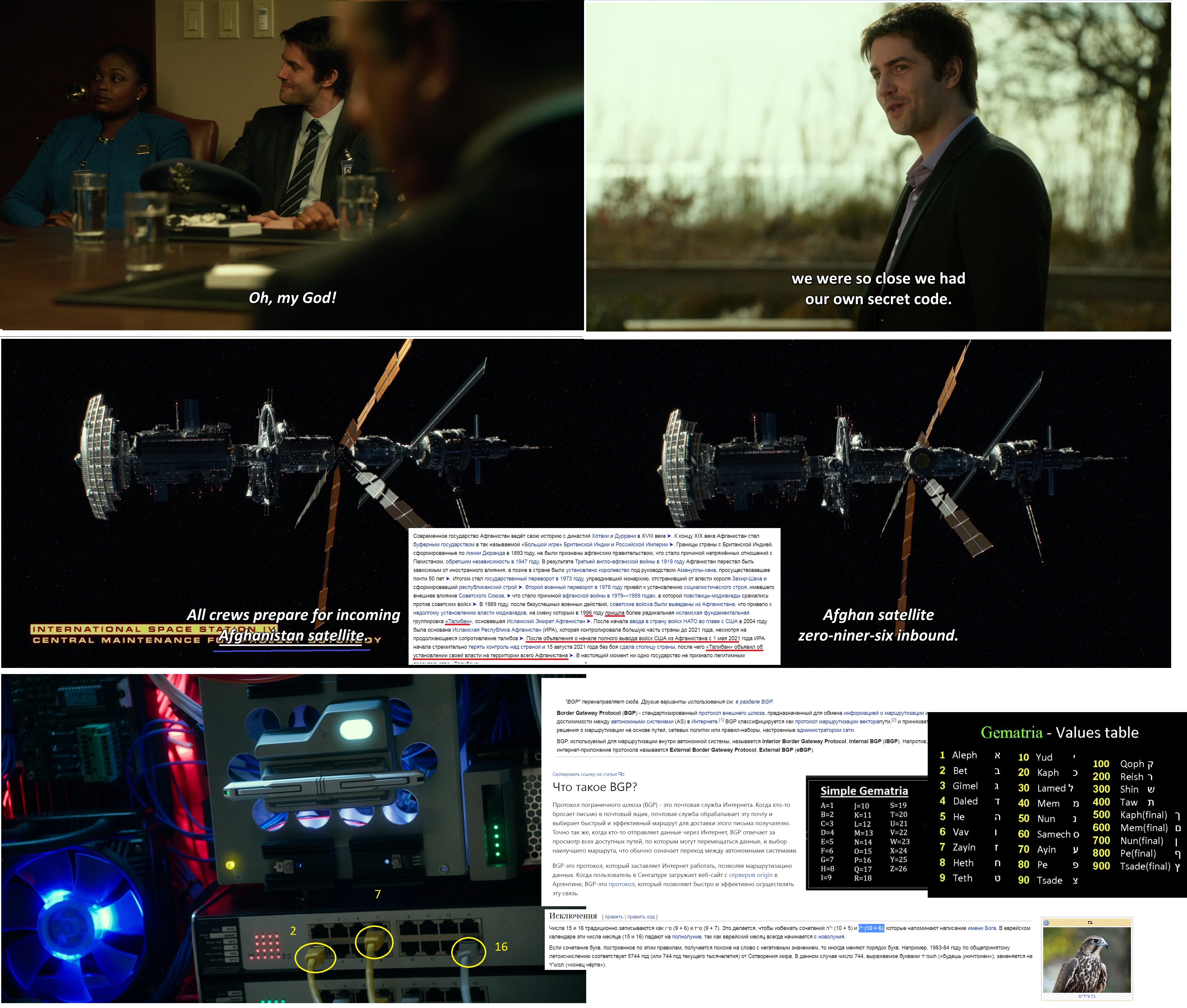Follow the администратором сети link
The image size is (1187, 1008).
coord(825,730)
